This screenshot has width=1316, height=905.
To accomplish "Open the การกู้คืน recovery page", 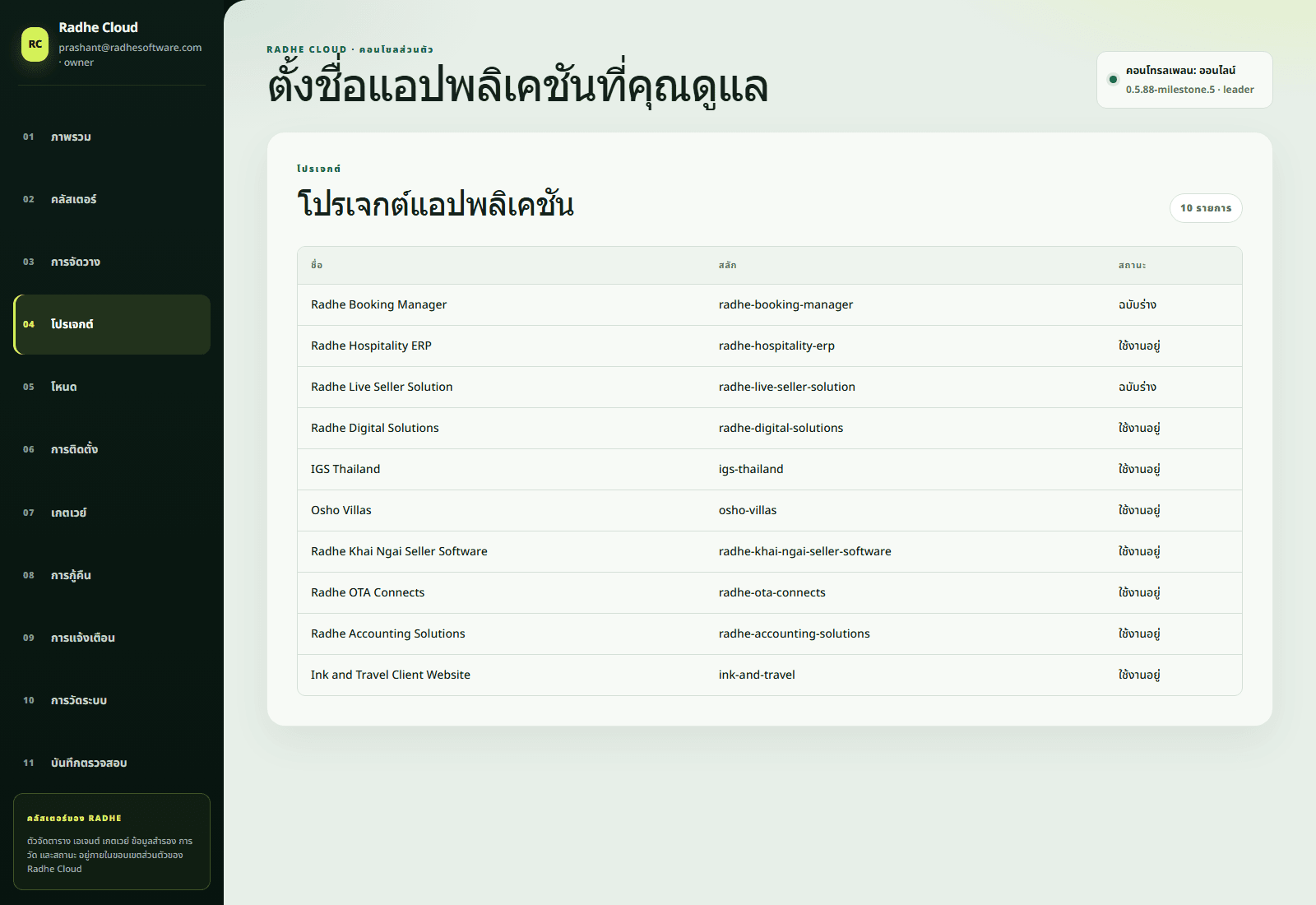I will coord(112,575).
